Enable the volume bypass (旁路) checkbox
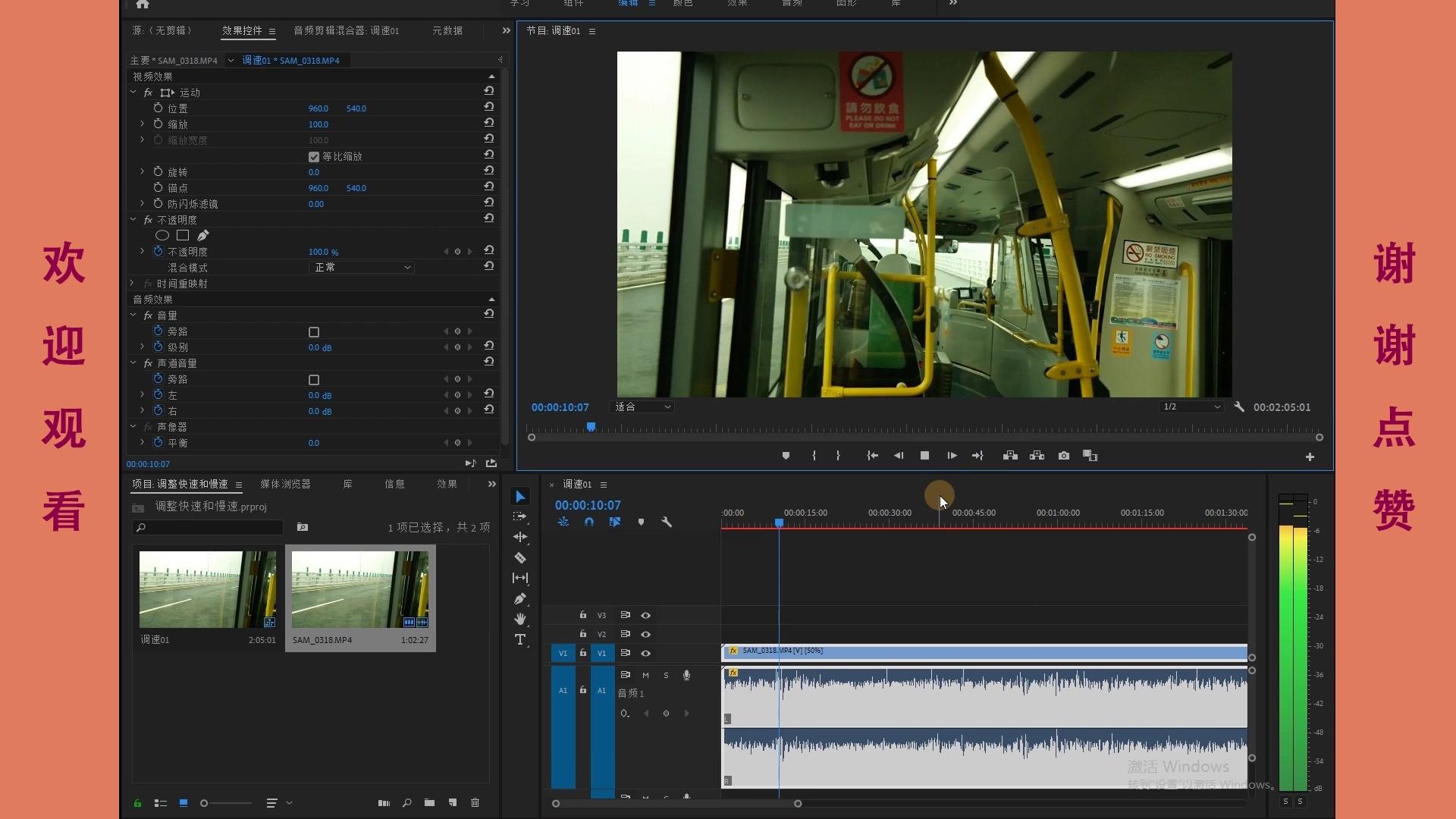Image resolution: width=1456 pixels, height=819 pixels. tap(314, 332)
